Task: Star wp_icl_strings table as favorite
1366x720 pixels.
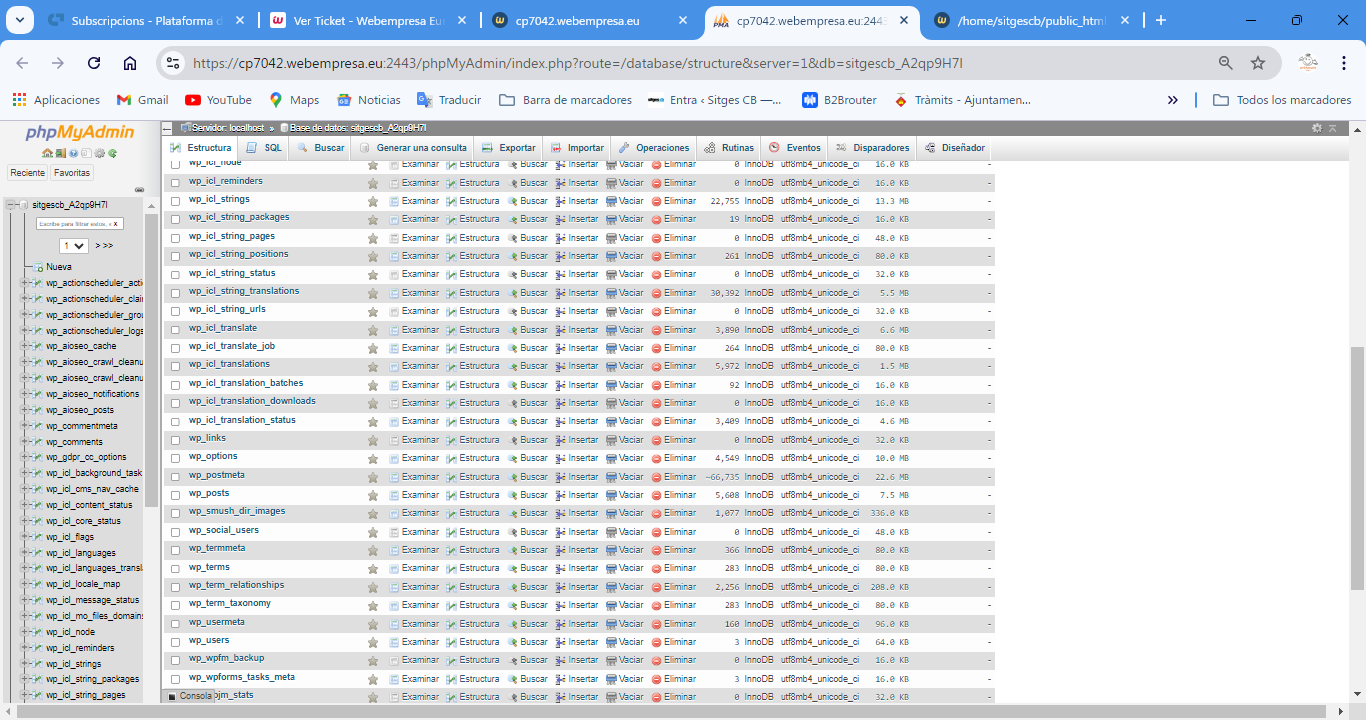Action: pyautogui.click(x=372, y=201)
